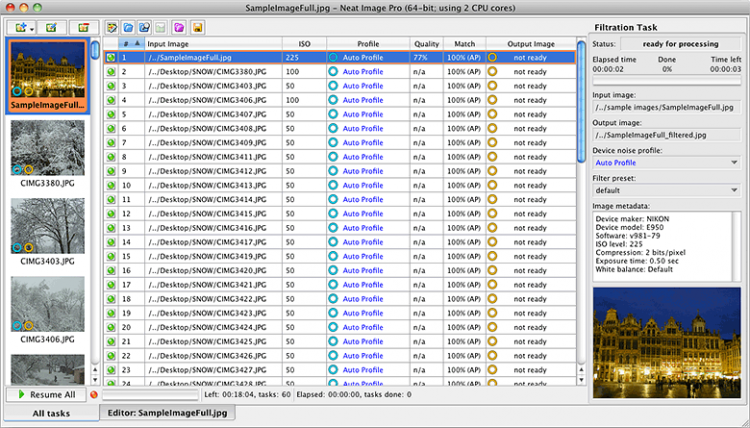The width and height of the screenshot is (750, 428).
Task: Click cyan profile icon in row 3
Action: point(333,86)
